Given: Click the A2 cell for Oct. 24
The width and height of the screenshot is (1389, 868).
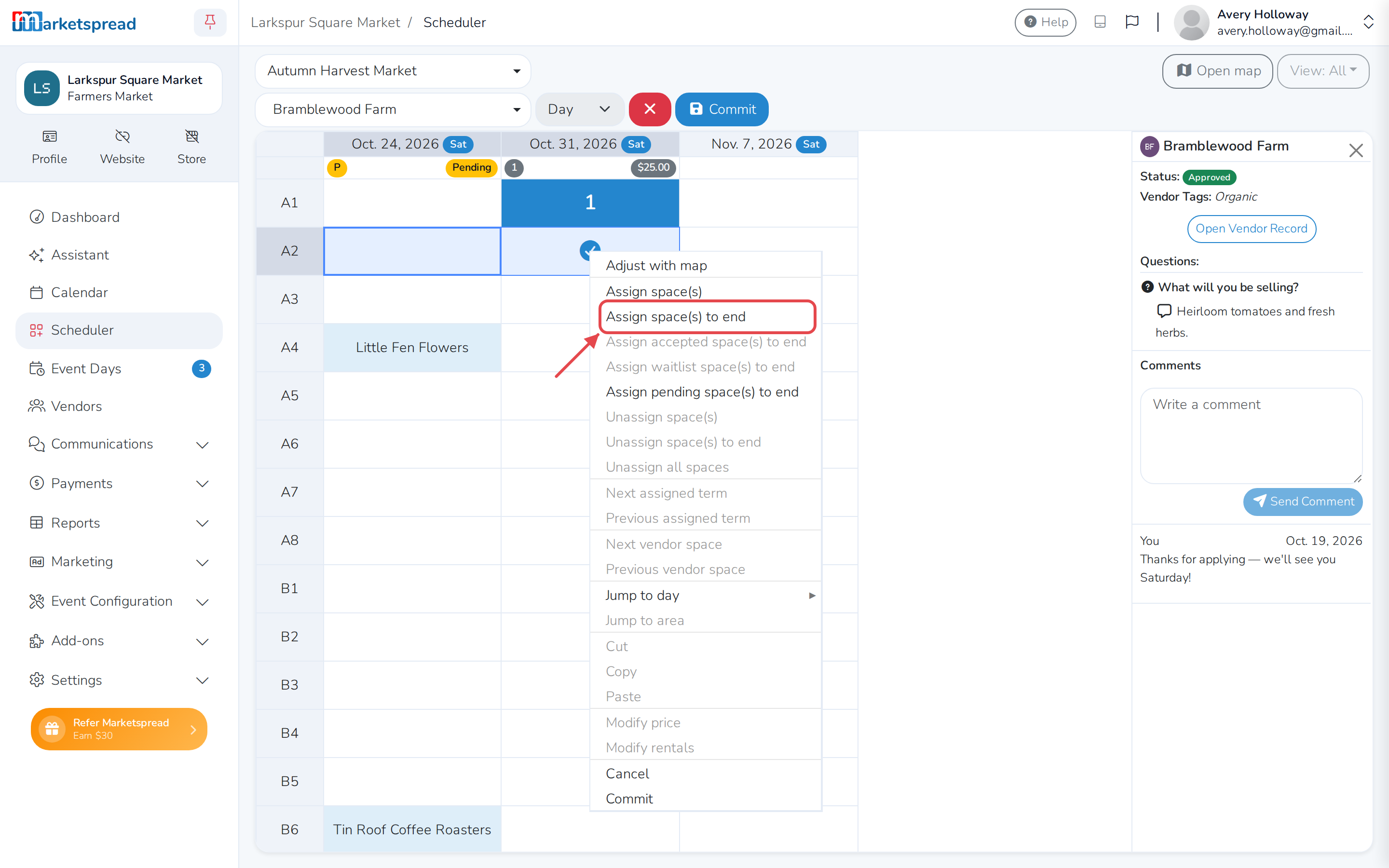Looking at the screenshot, I should pyautogui.click(x=411, y=251).
